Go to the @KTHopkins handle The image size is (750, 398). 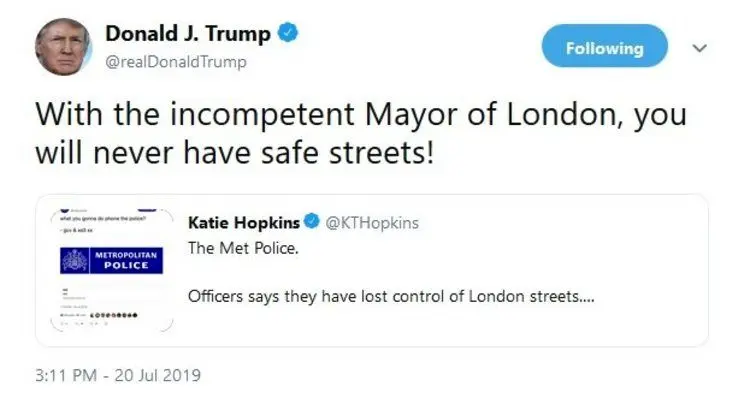[x=372, y=222]
